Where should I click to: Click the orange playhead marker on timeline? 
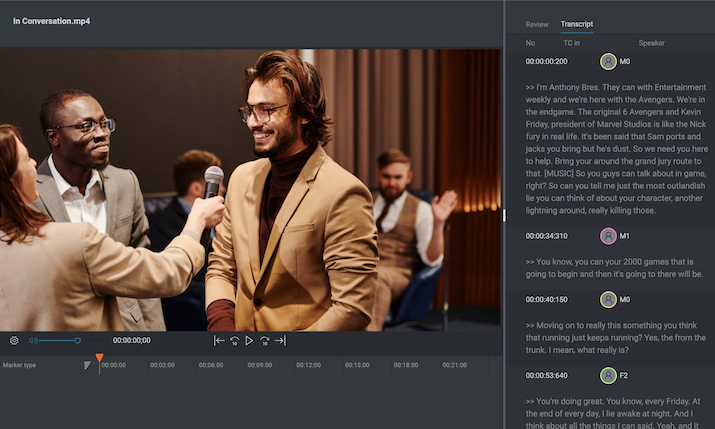pos(99,358)
